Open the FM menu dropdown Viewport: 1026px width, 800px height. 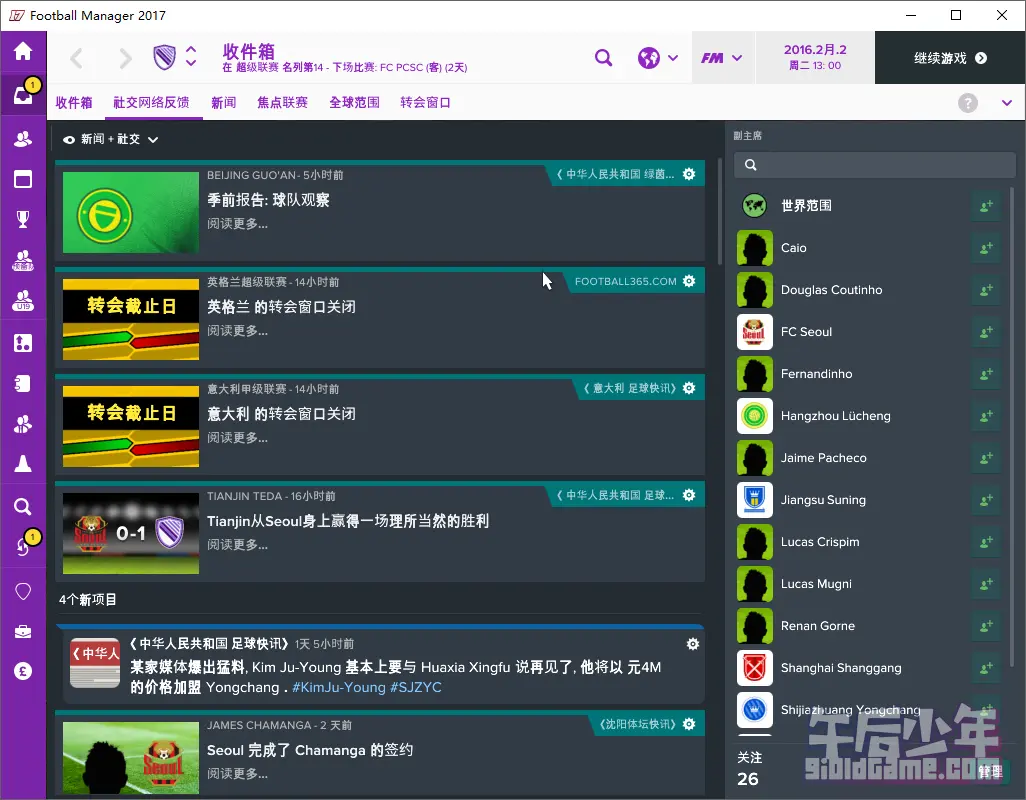click(722, 58)
